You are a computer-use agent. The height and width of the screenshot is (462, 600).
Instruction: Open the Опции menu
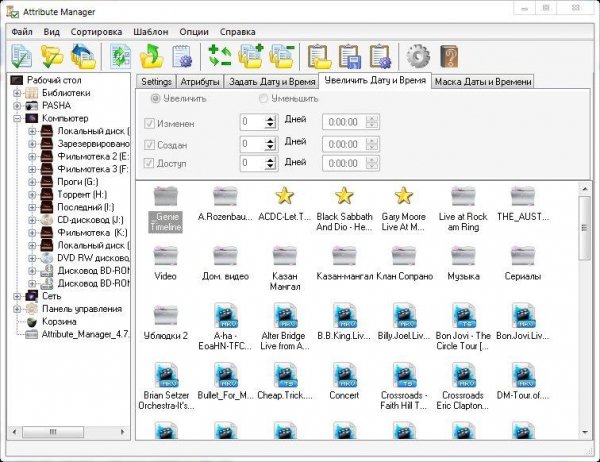[x=194, y=32]
